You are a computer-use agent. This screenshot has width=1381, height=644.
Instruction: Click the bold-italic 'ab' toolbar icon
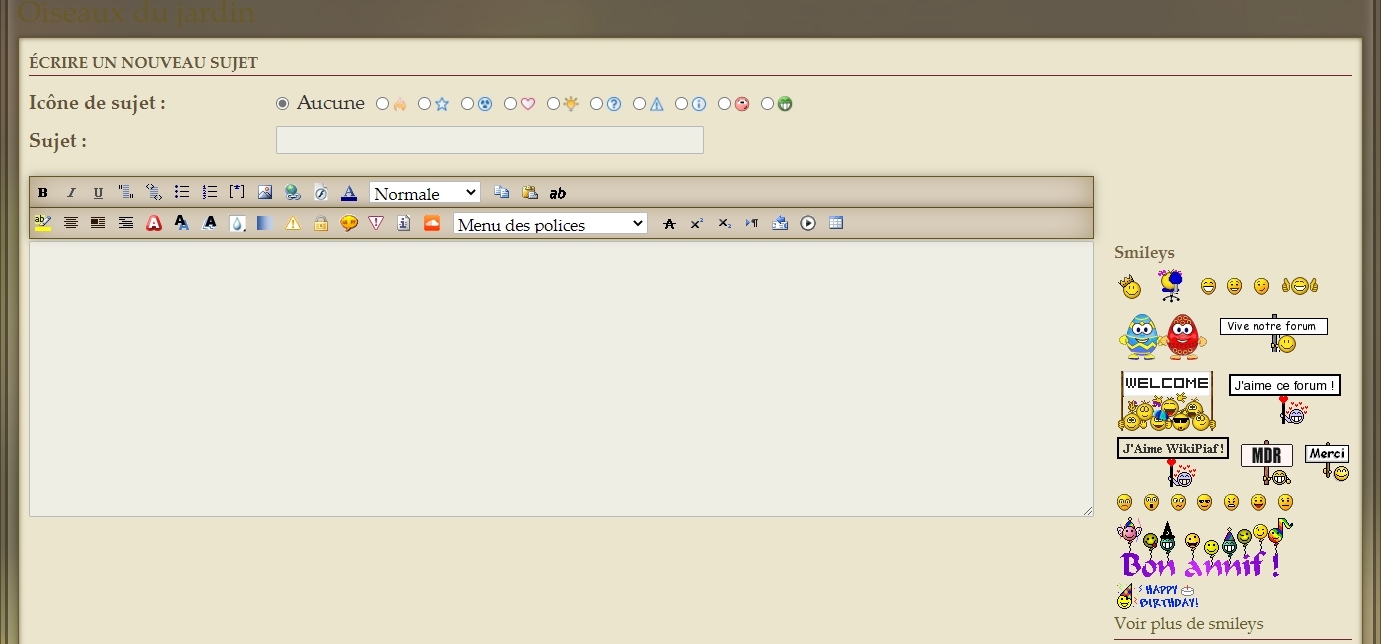coord(558,193)
